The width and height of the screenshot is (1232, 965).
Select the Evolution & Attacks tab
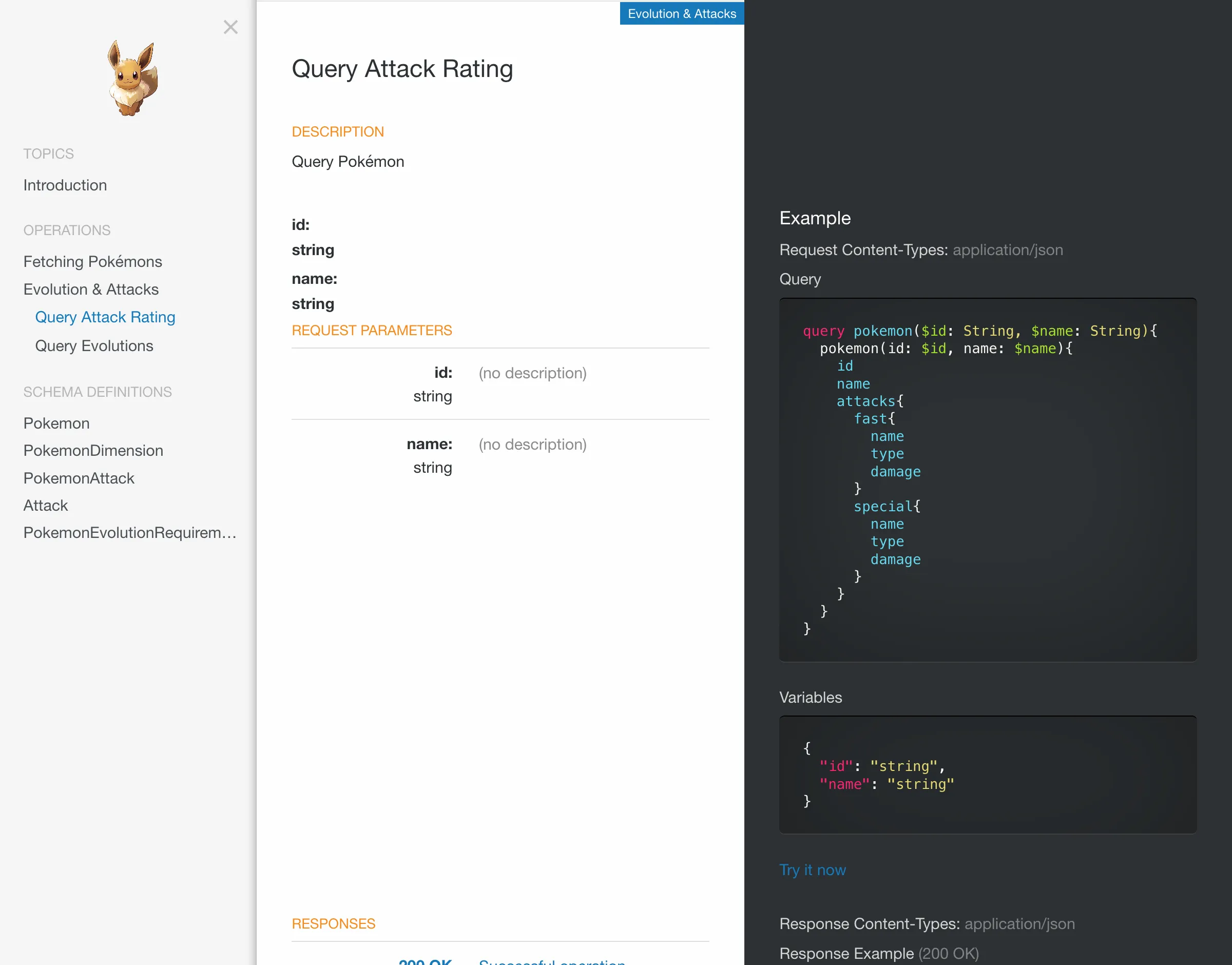pos(682,14)
